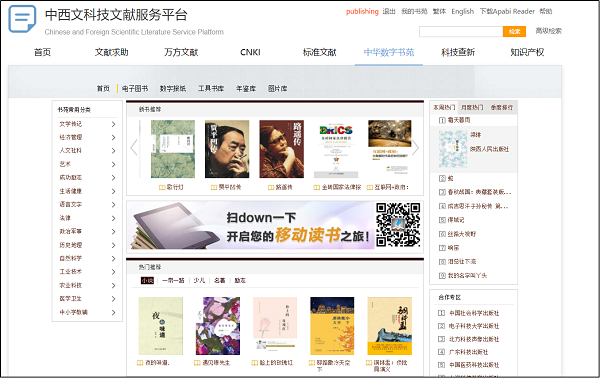Click rank number 5 icon in weekly hot list
Image resolution: width=600 pixels, height=378 pixels.
tap(442, 220)
